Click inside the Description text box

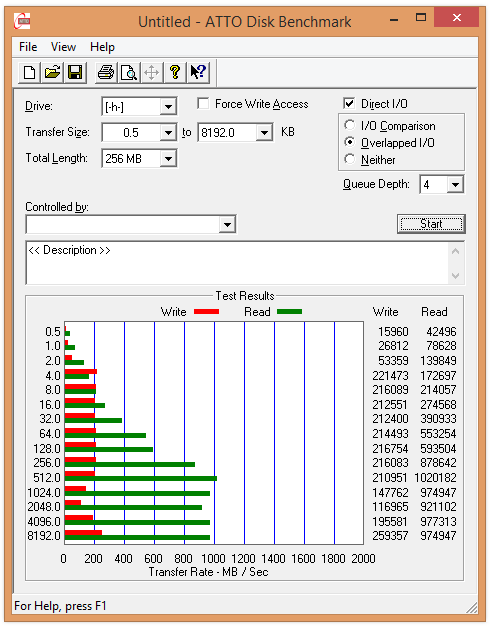[x=237, y=263]
